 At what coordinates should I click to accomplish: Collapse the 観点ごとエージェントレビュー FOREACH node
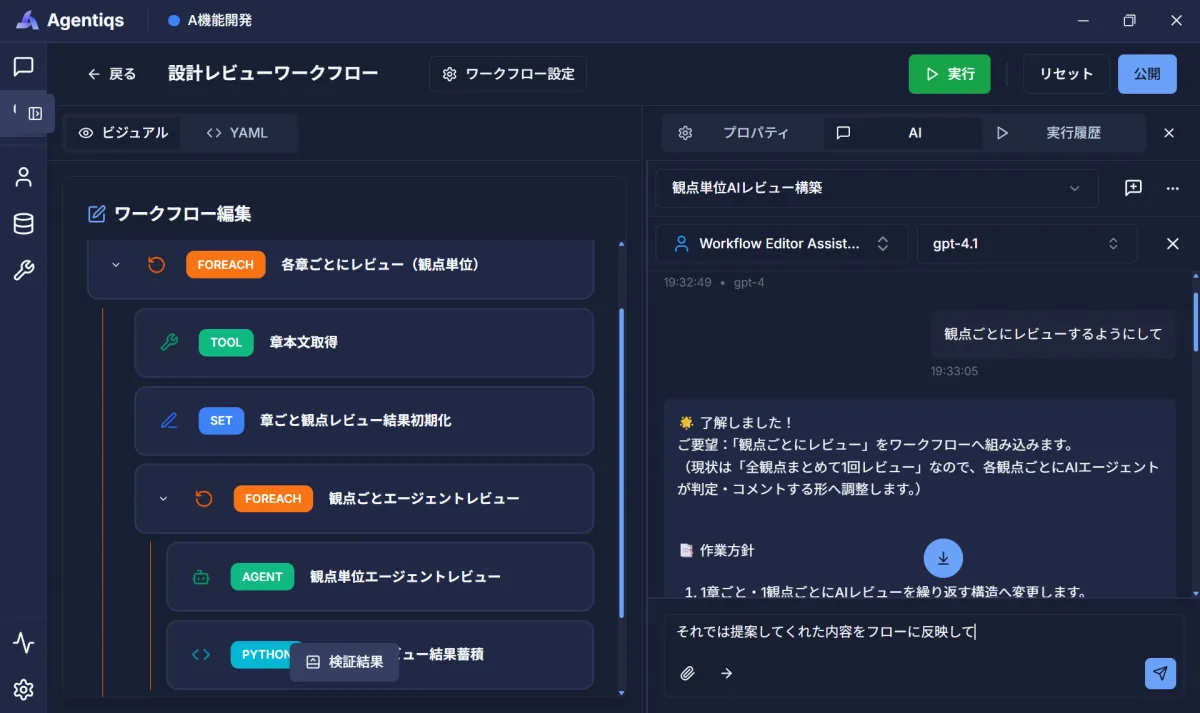(x=163, y=498)
